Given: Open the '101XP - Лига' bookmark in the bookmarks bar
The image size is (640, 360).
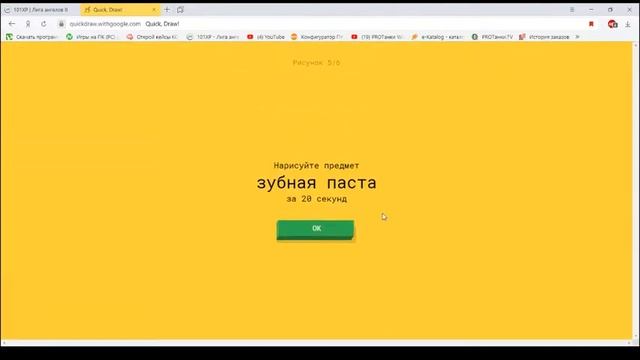Looking at the screenshot, I should pyautogui.click(x=213, y=37).
